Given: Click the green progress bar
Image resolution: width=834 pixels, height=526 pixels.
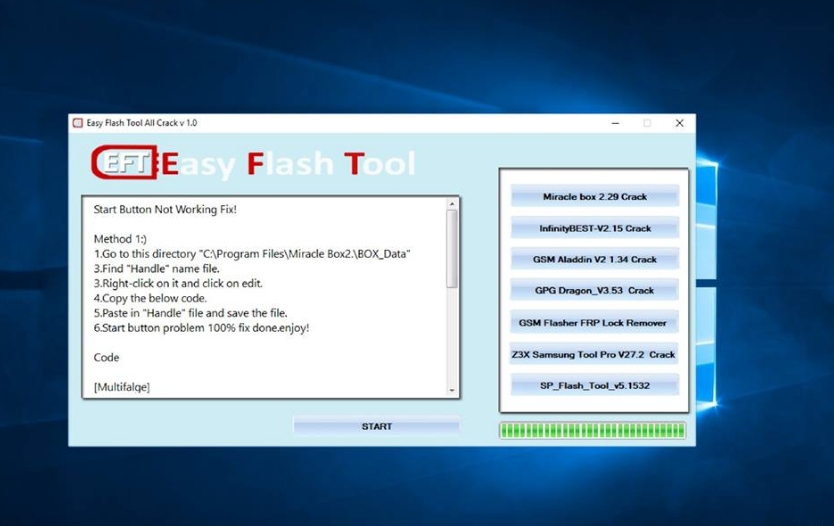Looking at the screenshot, I should pyautogui.click(x=593, y=430).
